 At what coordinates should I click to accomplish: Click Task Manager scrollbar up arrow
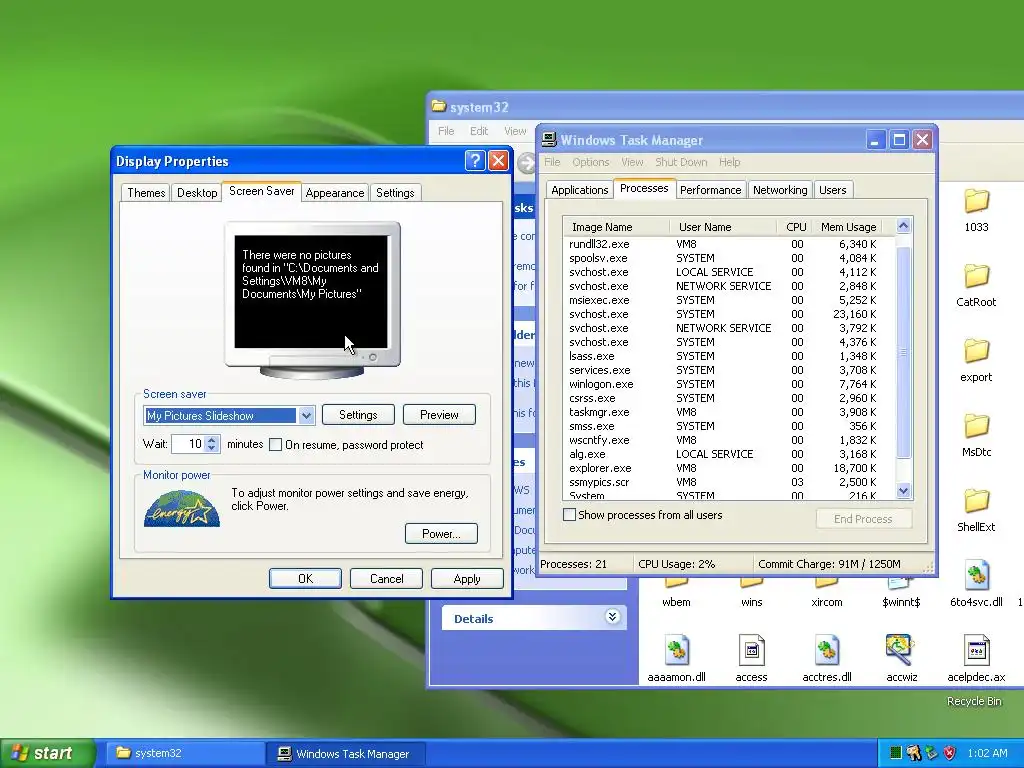pos(903,226)
